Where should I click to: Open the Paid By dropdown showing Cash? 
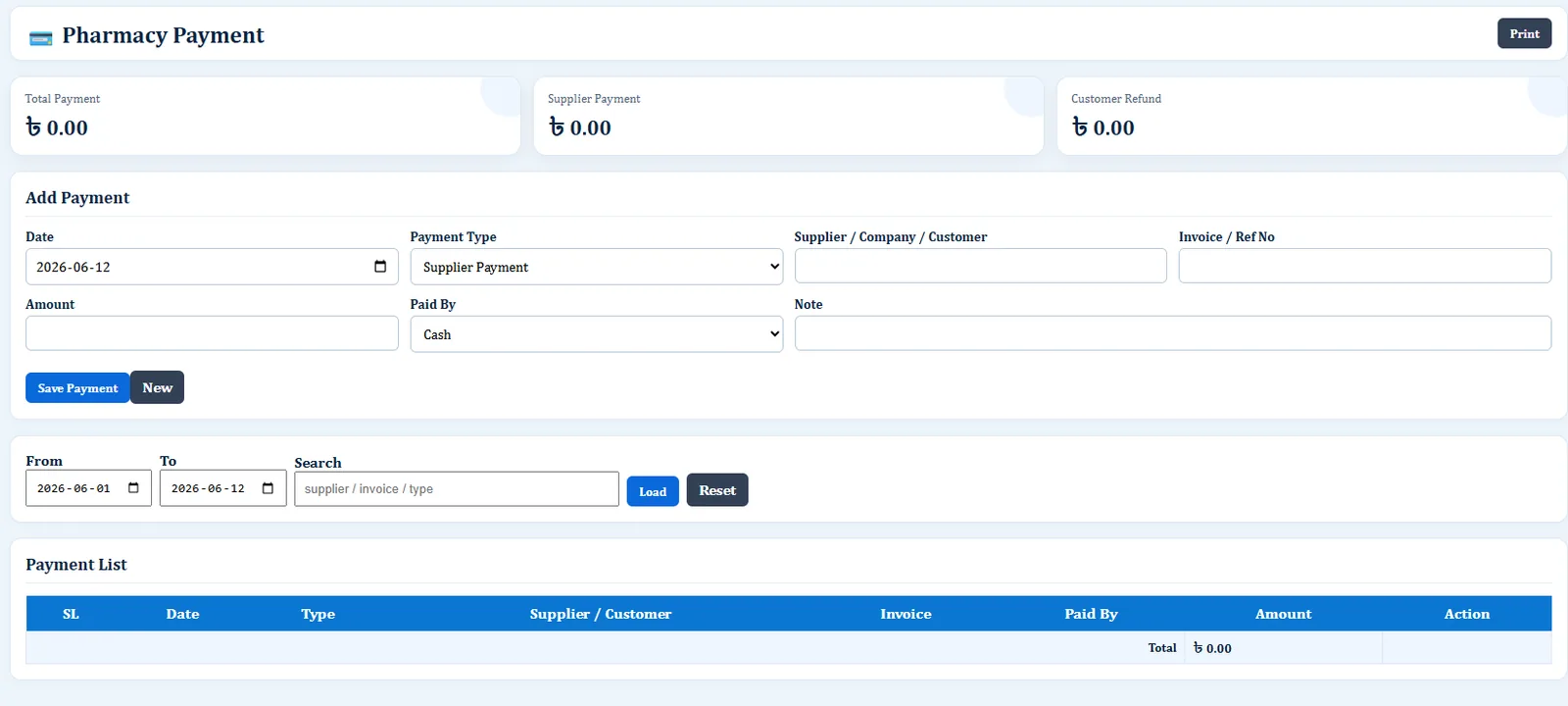596,334
